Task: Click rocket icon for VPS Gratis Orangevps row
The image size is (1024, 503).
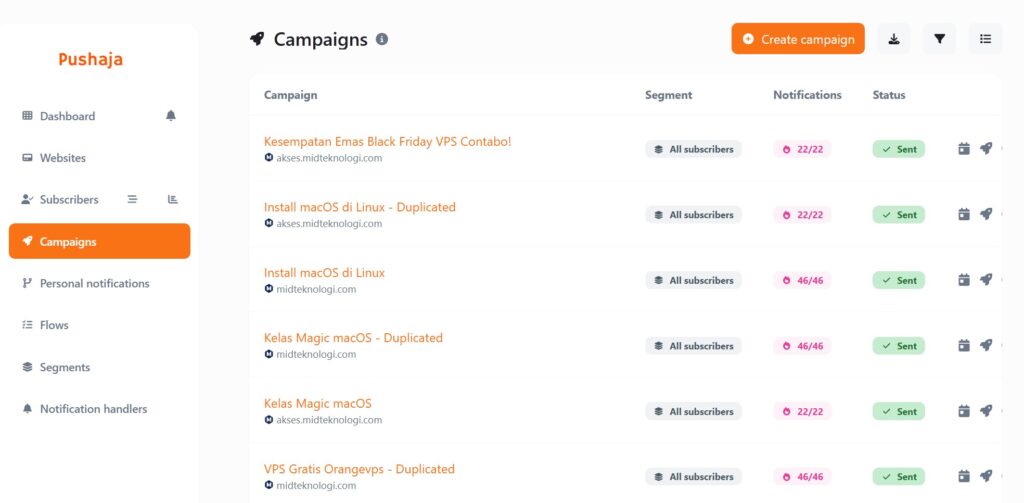Action: pyautogui.click(x=986, y=476)
